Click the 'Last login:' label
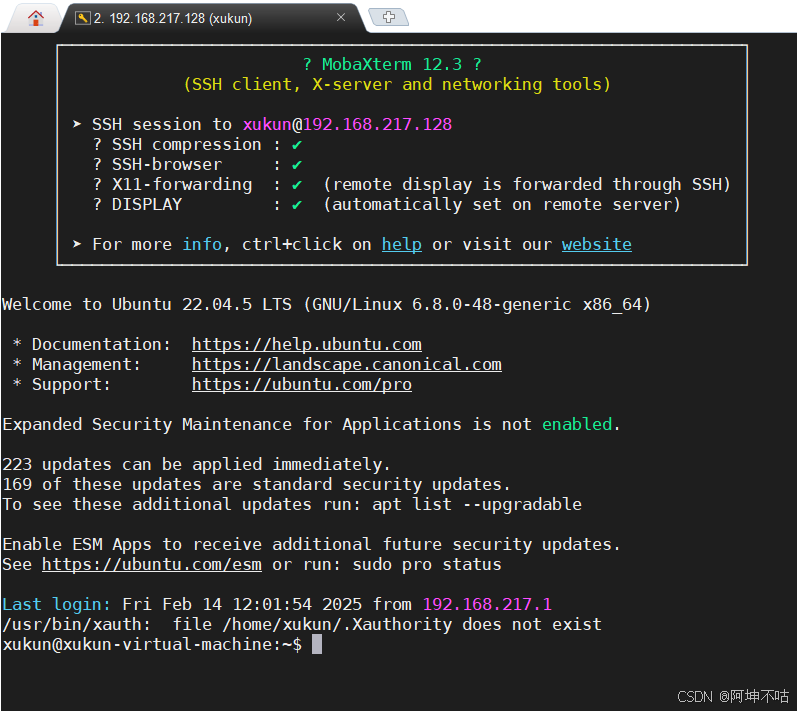The width and height of the screenshot is (797, 711). [x=56, y=604]
